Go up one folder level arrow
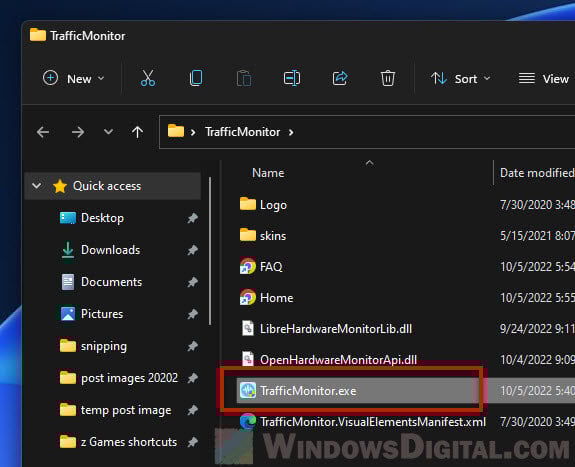Screen dimensions: 575x467 [x=138, y=132]
